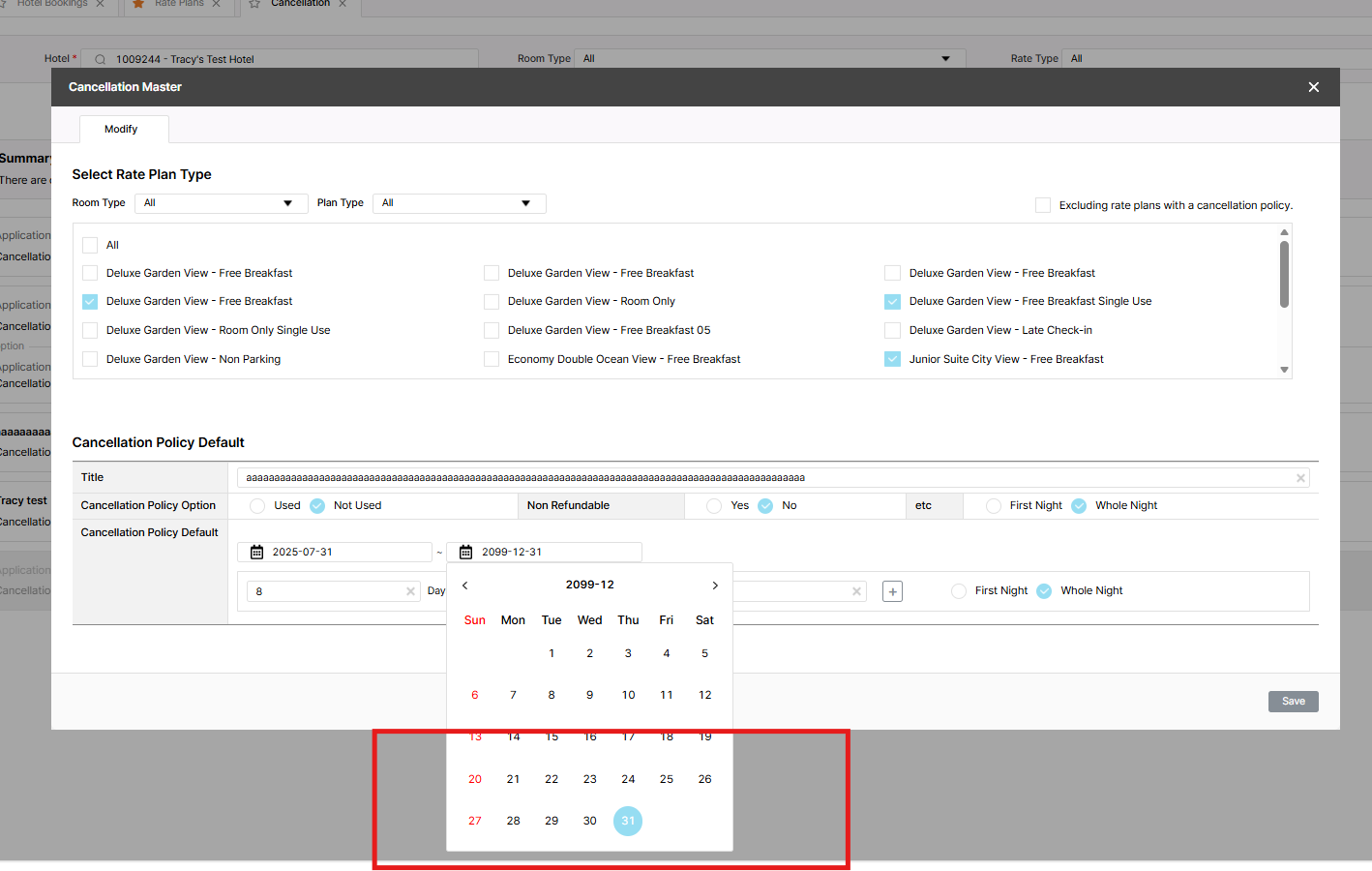Click the search icon in the Hotel field

click(x=101, y=59)
